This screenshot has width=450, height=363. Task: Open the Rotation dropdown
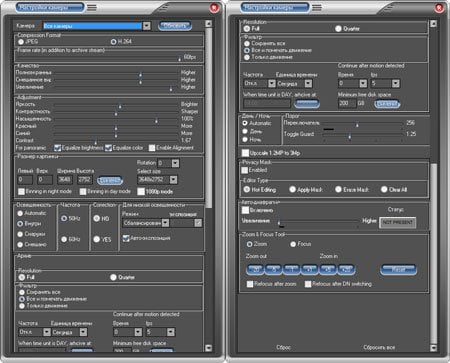pyautogui.click(x=175, y=163)
